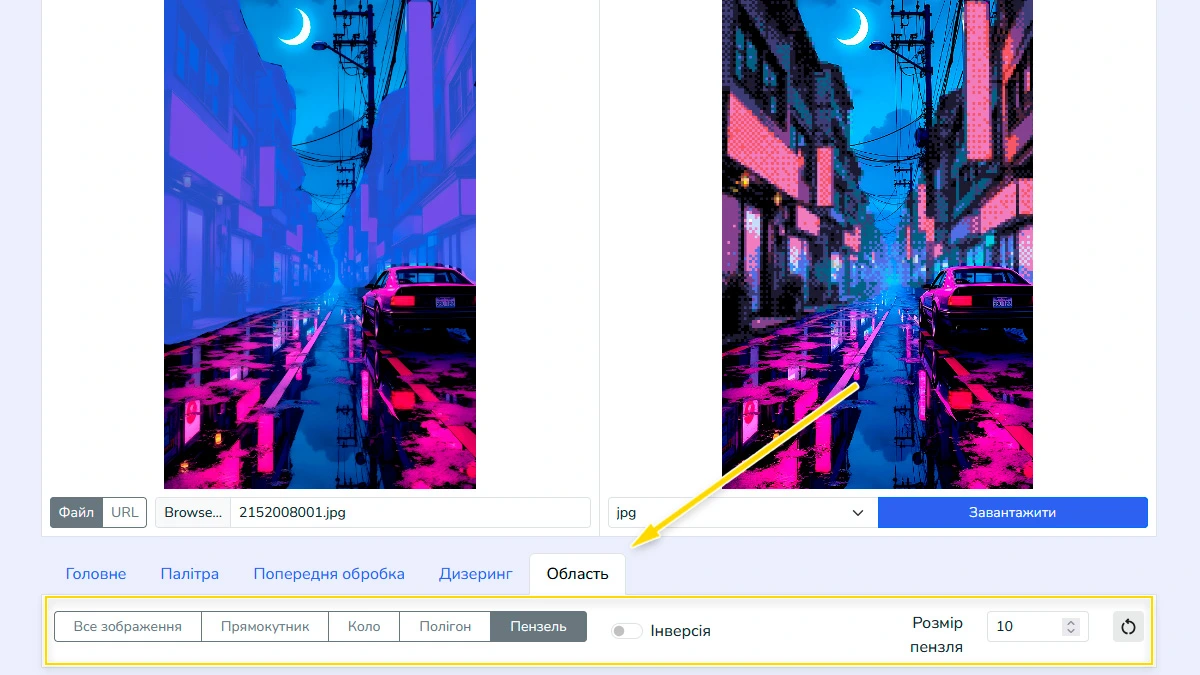The width and height of the screenshot is (1200, 675).
Task: Pick the Коло area mode
Action: [364, 627]
